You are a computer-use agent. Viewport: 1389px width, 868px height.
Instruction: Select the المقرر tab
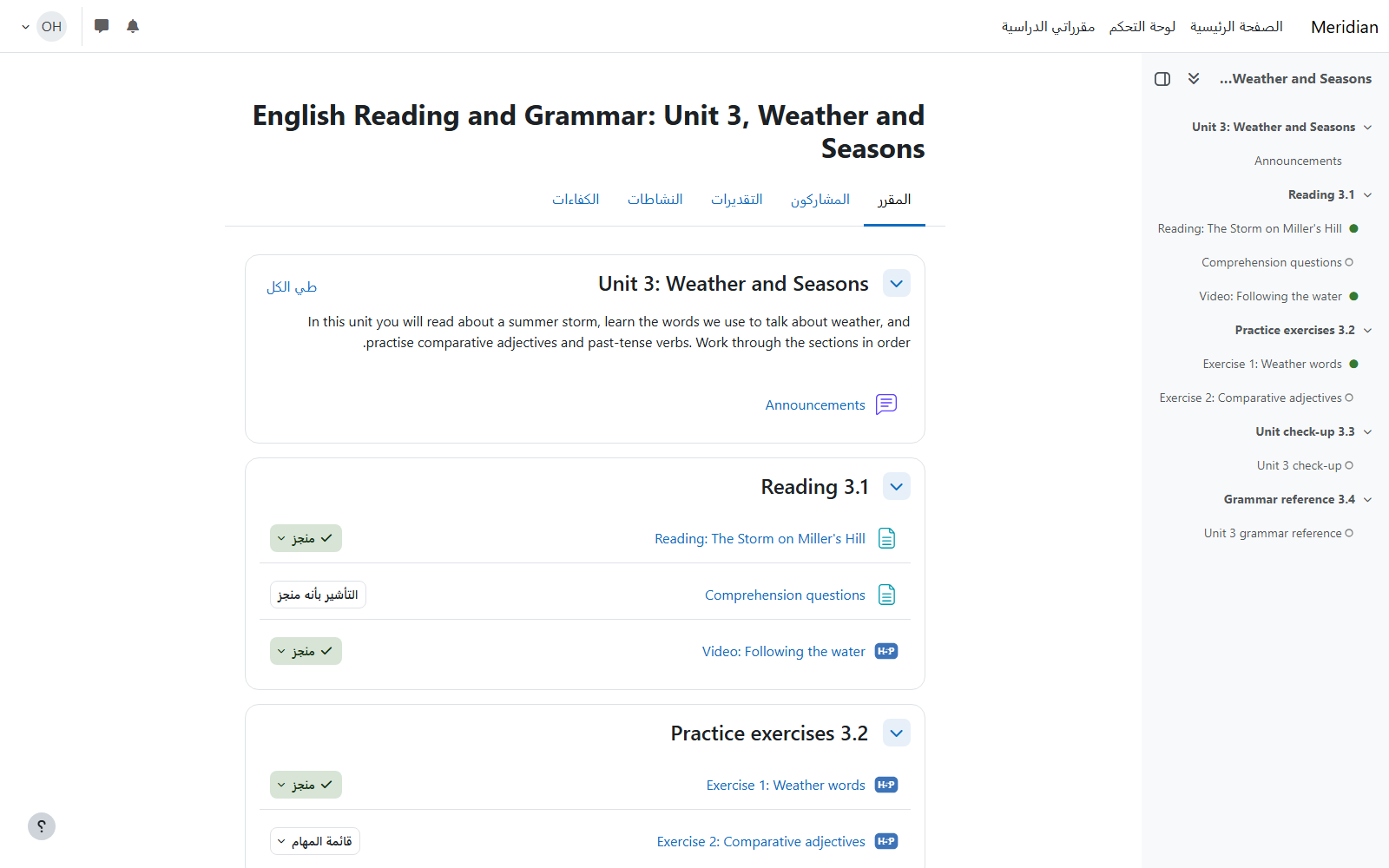point(894,200)
